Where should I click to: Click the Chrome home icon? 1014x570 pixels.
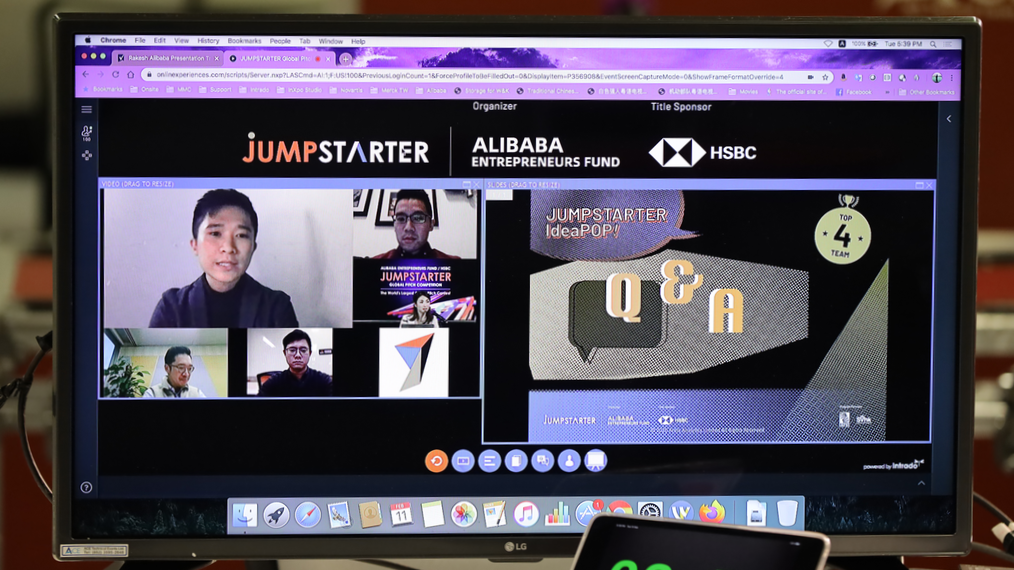point(131,75)
